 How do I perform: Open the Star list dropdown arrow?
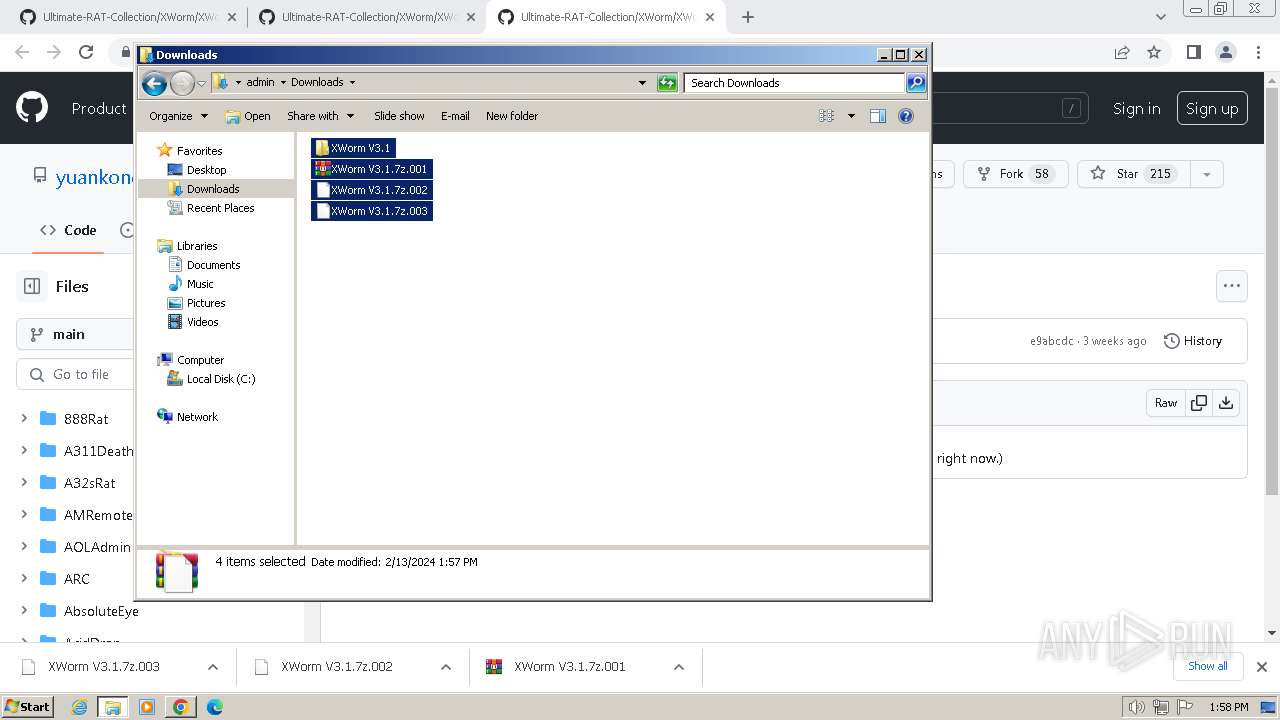click(x=1207, y=174)
